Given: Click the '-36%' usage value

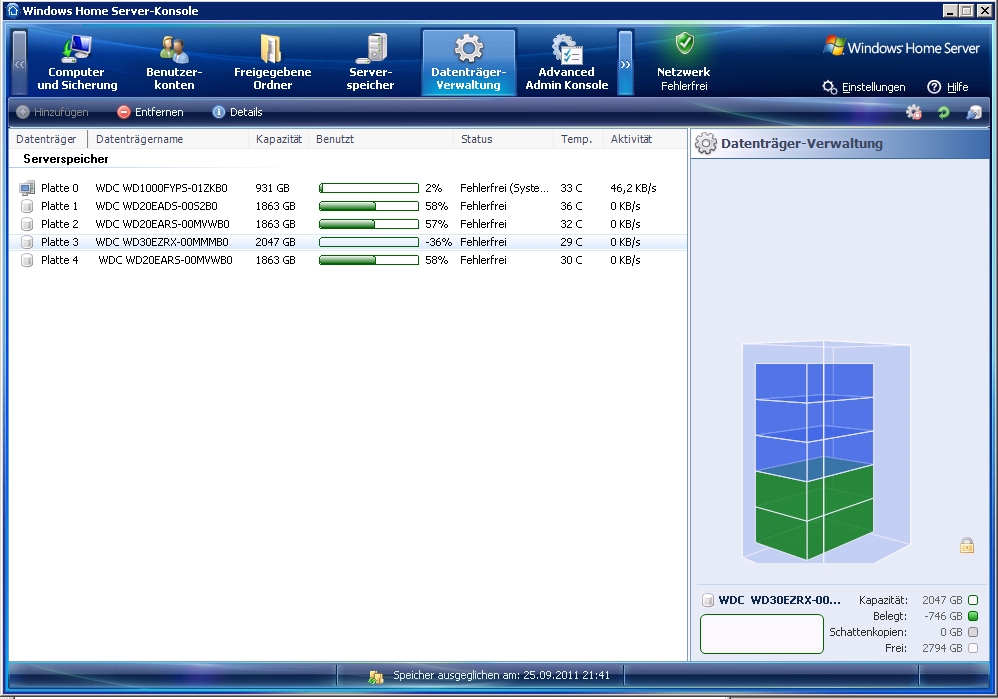Looking at the screenshot, I should [439, 242].
